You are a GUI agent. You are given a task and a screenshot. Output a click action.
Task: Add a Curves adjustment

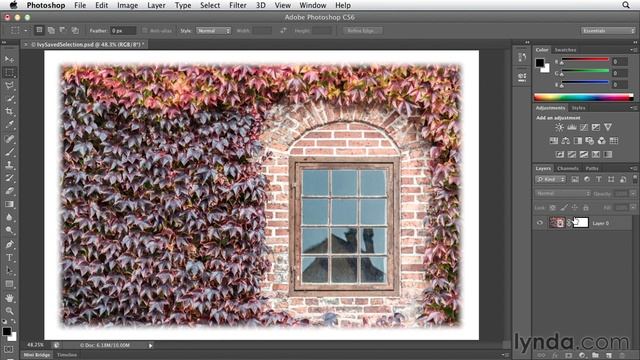[x=584, y=127]
